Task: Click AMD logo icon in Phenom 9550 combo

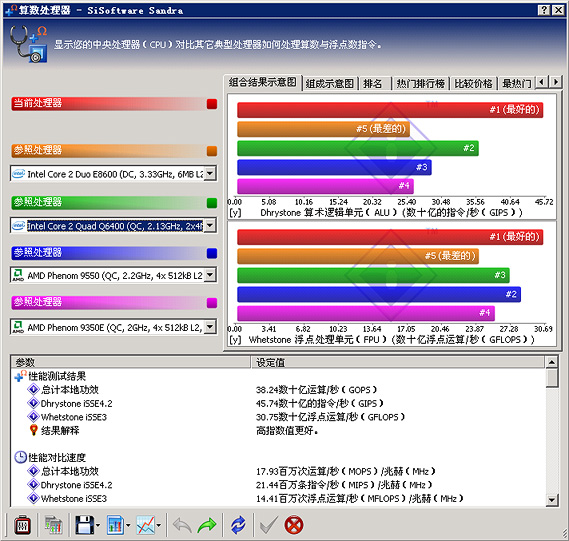Action: (x=18, y=275)
